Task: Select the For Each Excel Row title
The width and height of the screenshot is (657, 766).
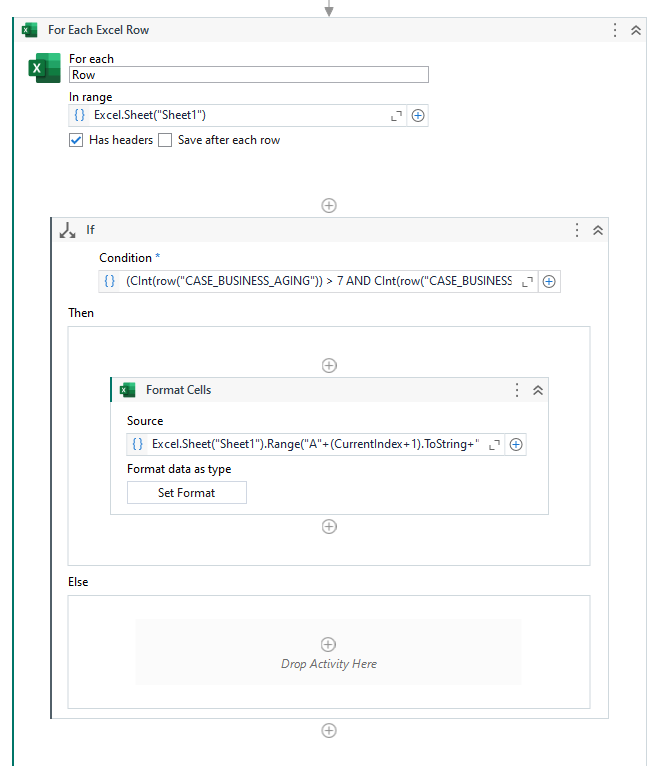Action: pyautogui.click(x=98, y=30)
